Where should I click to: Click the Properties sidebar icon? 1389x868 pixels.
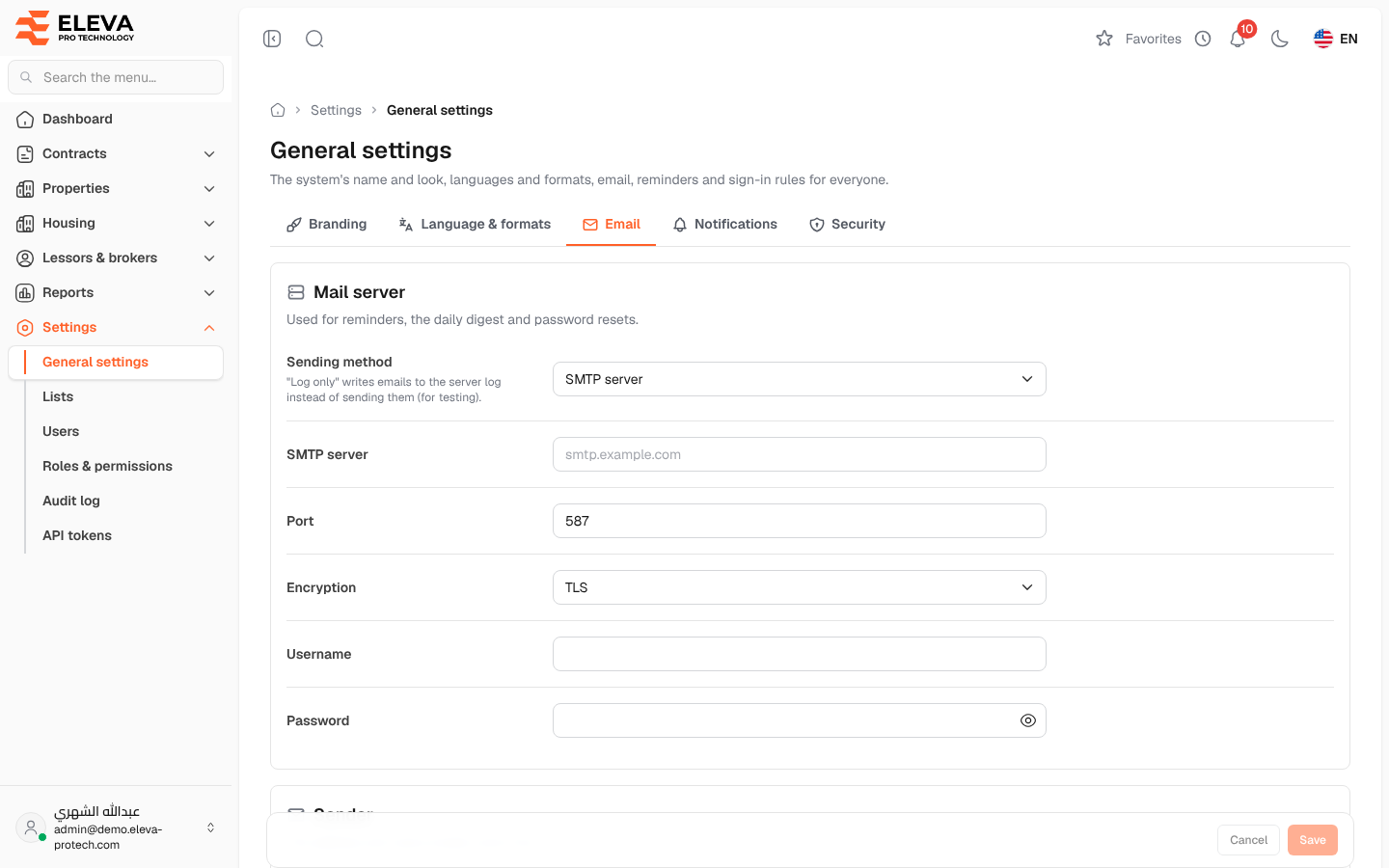[x=25, y=188]
